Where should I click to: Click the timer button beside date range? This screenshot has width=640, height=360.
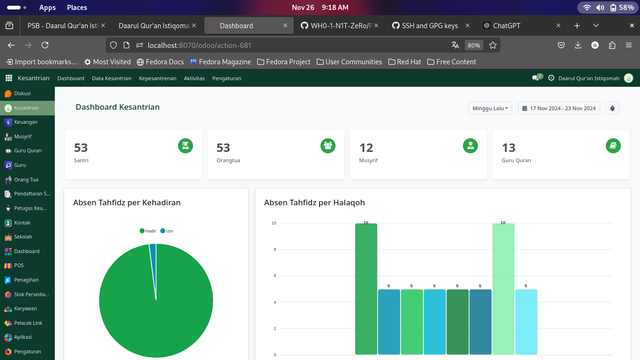pyautogui.click(x=612, y=108)
